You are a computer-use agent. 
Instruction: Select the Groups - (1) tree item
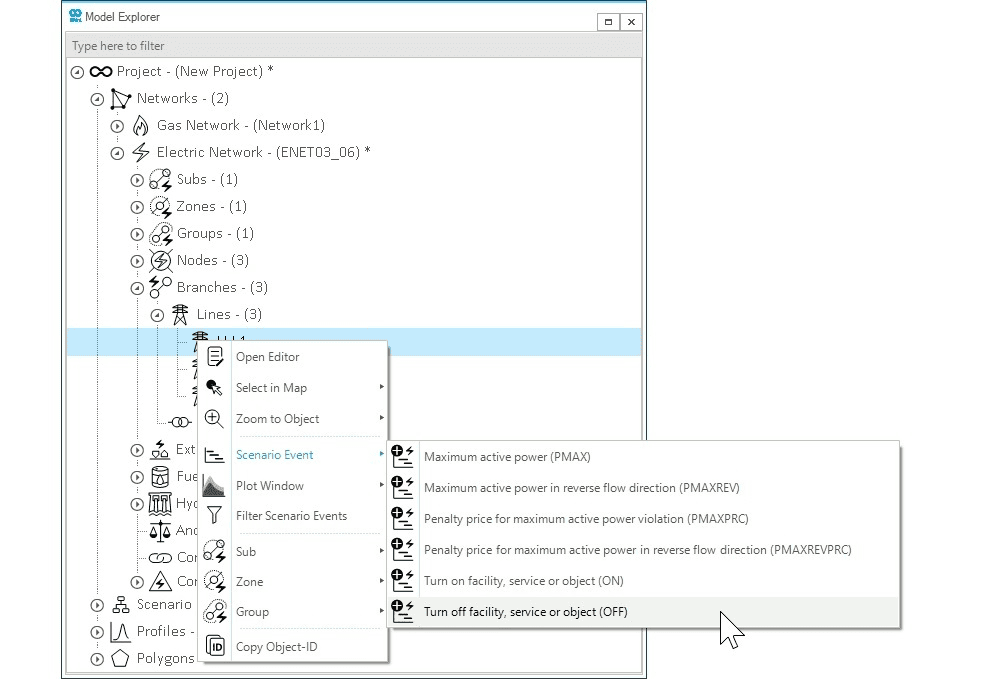tap(215, 233)
